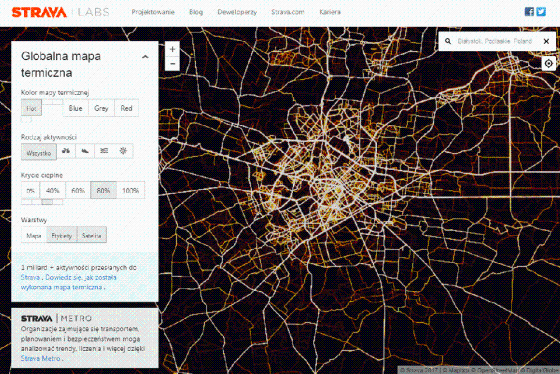Open Blog in top navigation
Image resolution: width=560 pixels, height=374 pixels.
(196, 12)
